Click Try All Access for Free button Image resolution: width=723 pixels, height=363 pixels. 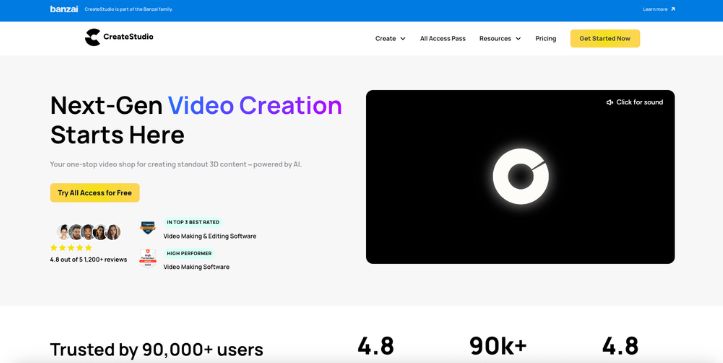tap(95, 193)
